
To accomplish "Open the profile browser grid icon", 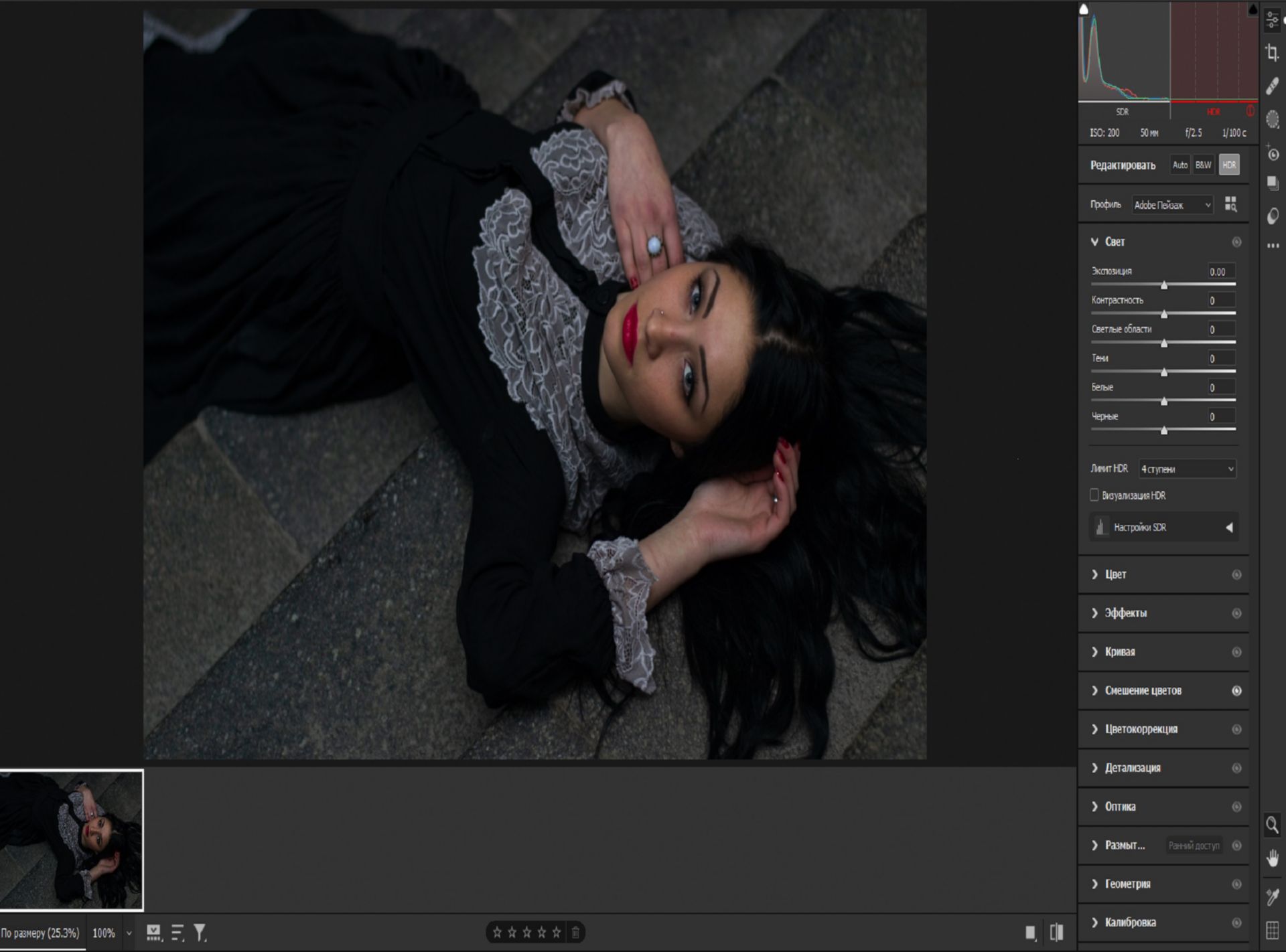I will (1230, 204).
